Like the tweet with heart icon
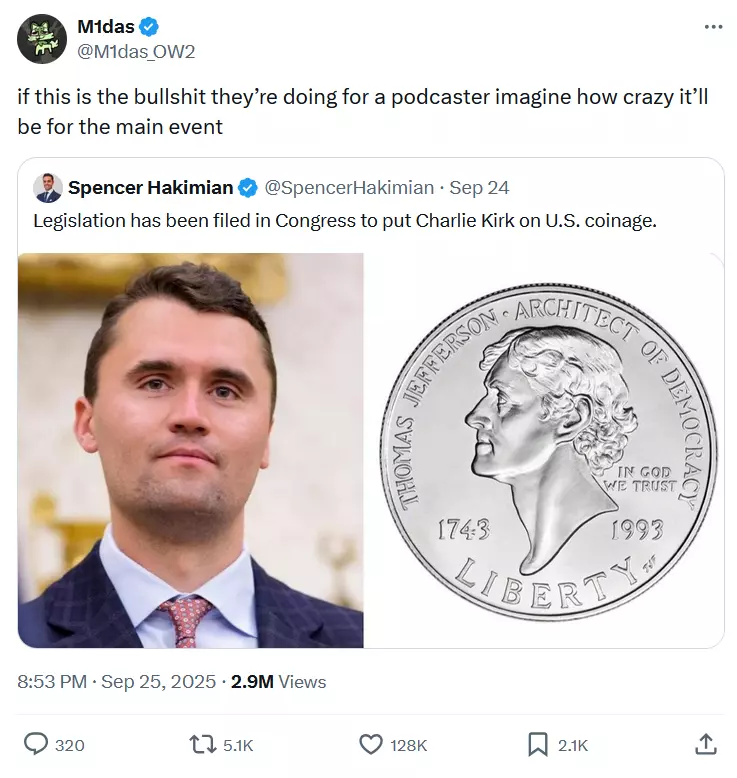Screen dimensions: 737x778 click(x=371, y=745)
